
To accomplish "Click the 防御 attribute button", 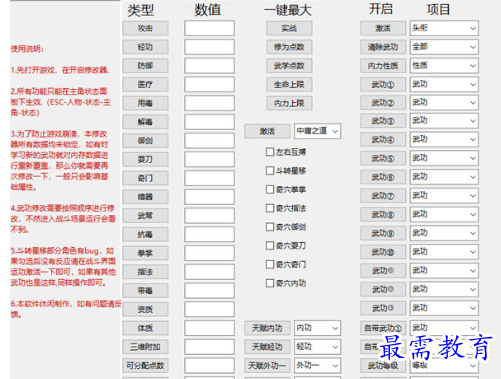I will point(145,66).
